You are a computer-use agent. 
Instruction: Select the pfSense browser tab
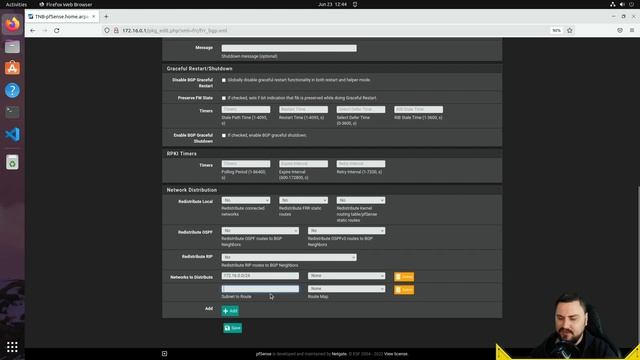[x=61, y=17]
